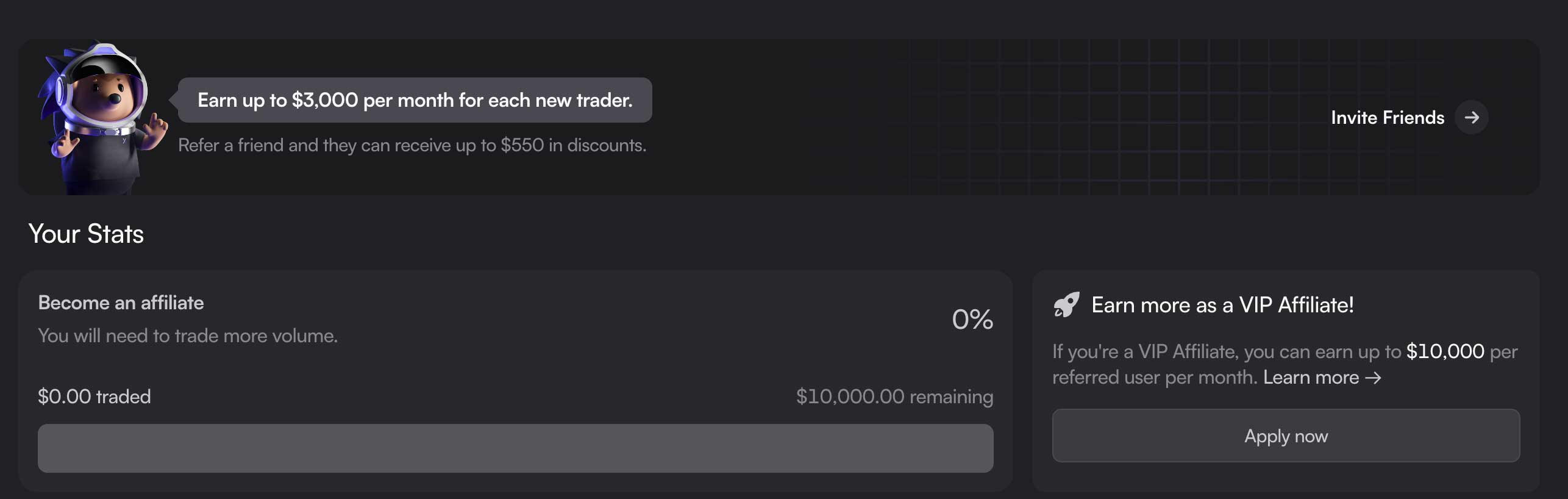This screenshot has height=499, width=1568.
Task: Open the Learn more VIP Affiliate link
Action: pos(1311,377)
